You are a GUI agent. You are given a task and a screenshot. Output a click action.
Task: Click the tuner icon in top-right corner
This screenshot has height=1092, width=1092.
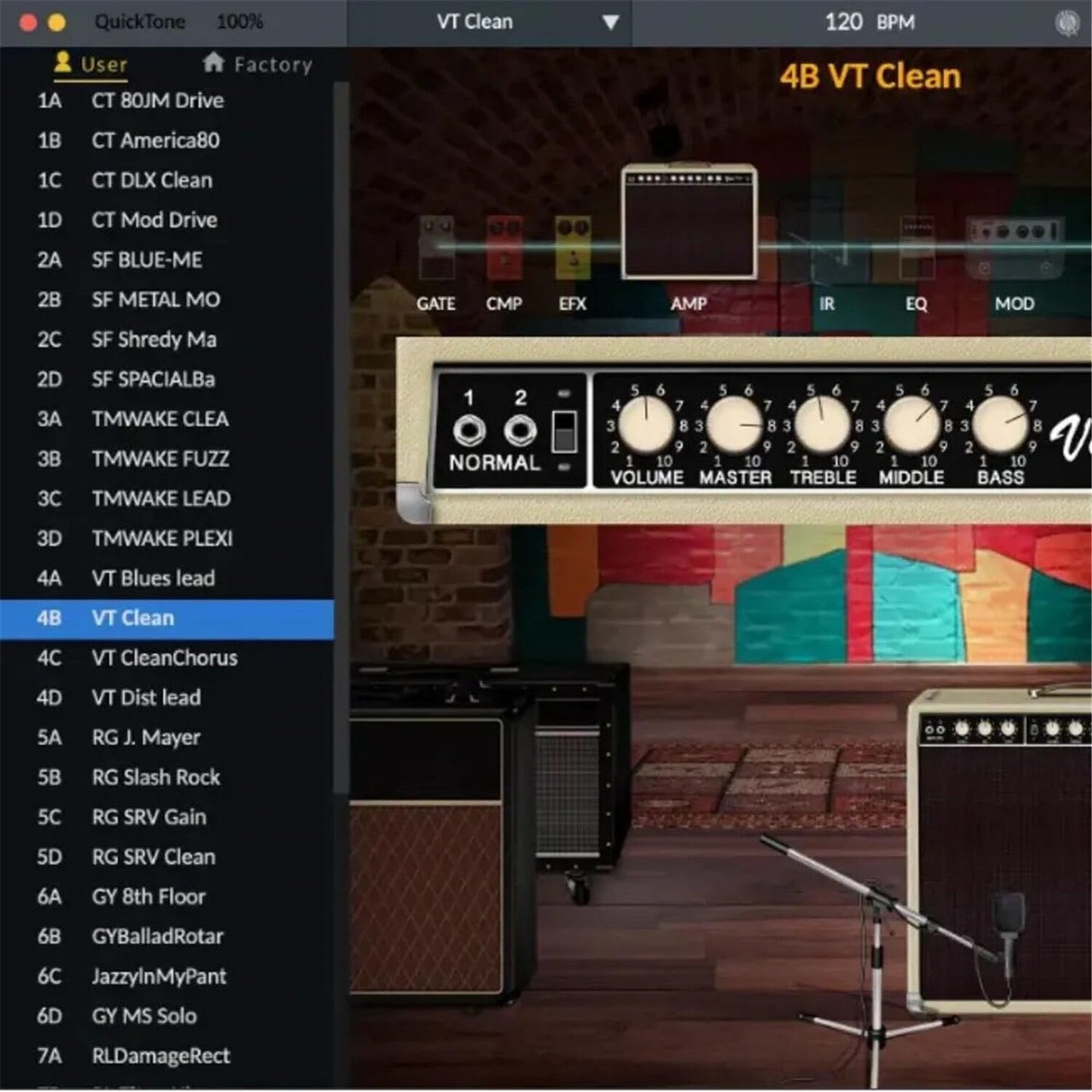click(x=1066, y=23)
